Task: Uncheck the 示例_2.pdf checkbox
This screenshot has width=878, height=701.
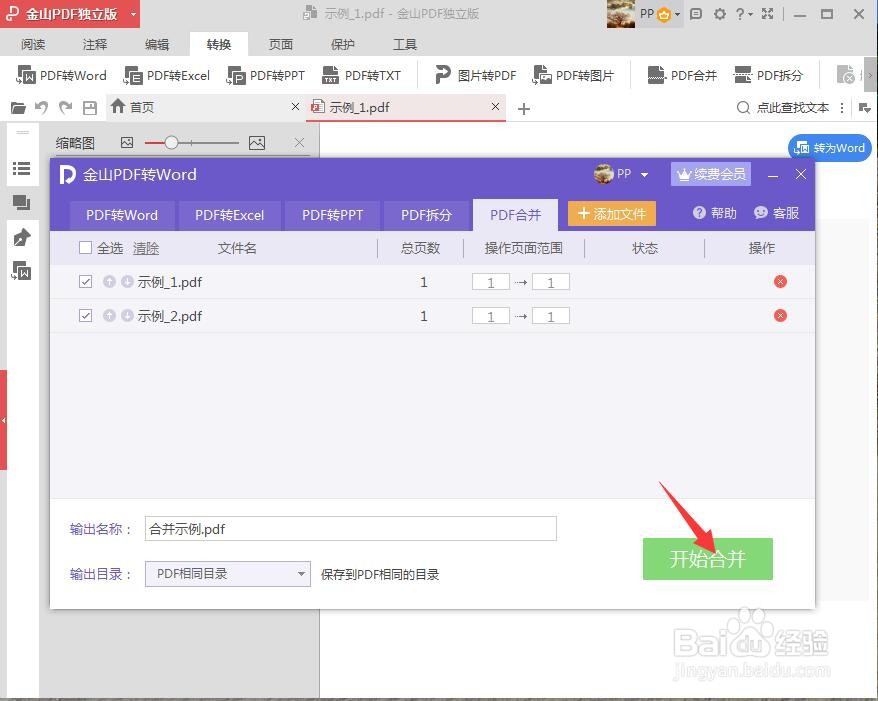Action: (86, 316)
